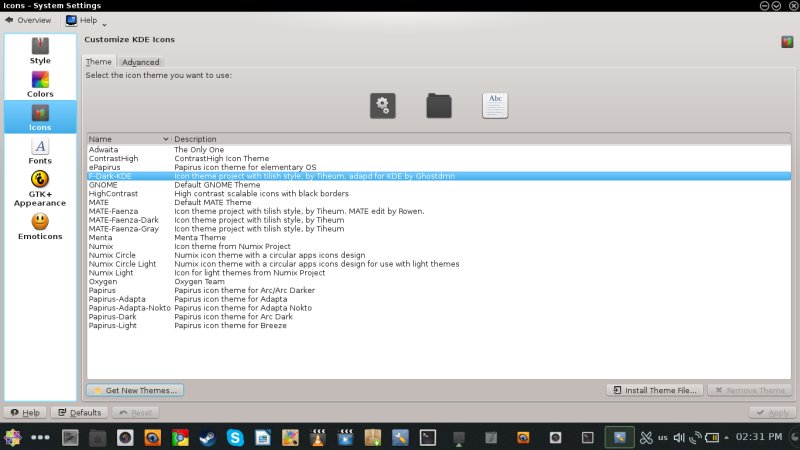The width and height of the screenshot is (800, 450).
Task: Open the Colors settings module
Action: pyautogui.click(x=40, y=84)
